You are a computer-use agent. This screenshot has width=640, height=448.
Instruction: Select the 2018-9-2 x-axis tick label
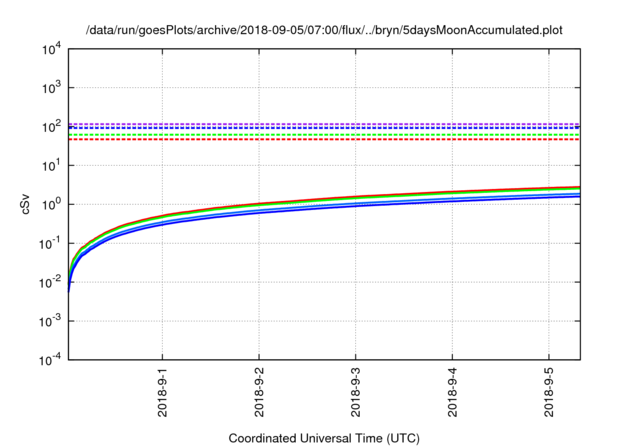tap(259, 393)
